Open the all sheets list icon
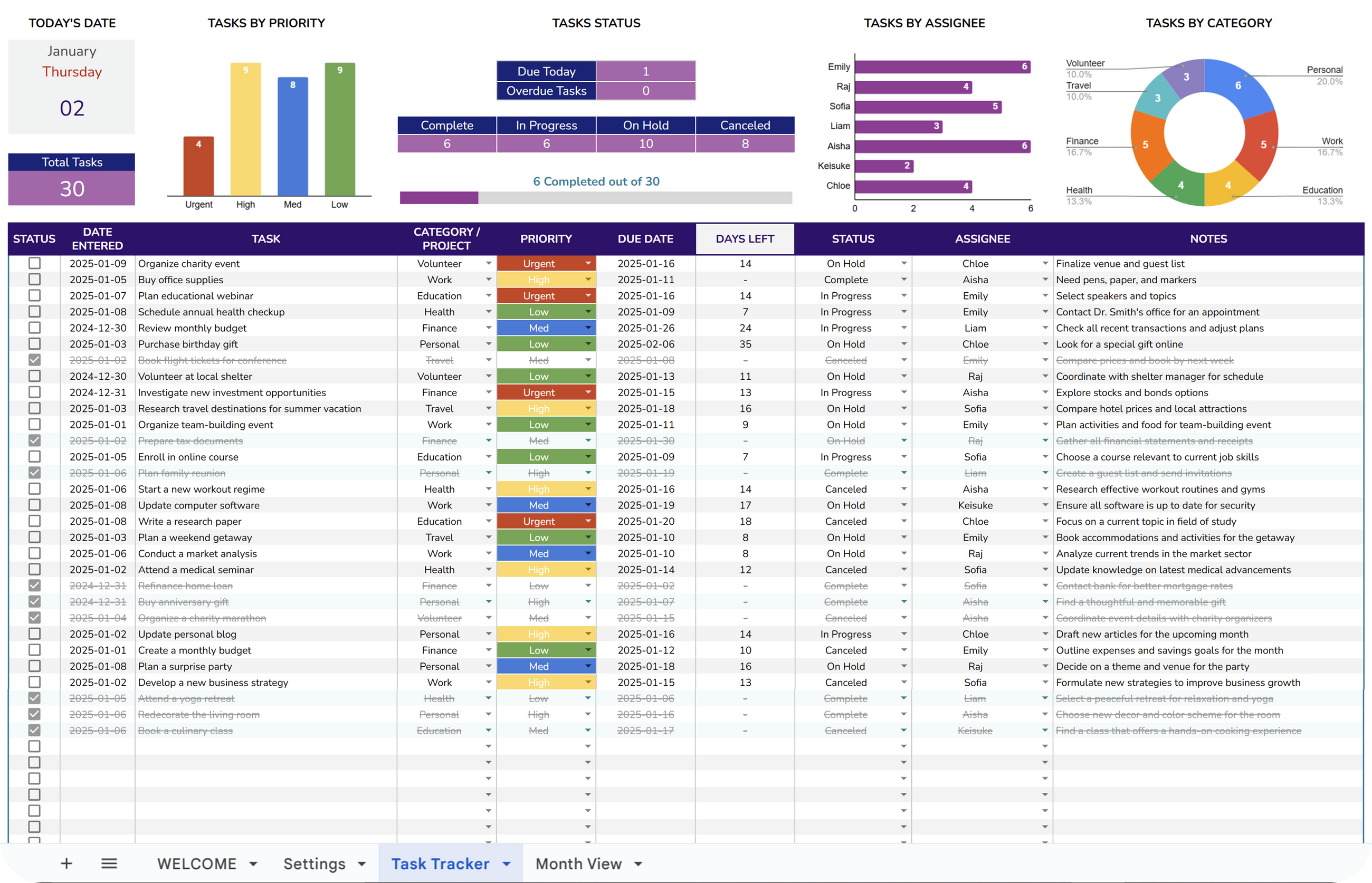Screen dimensions: 1372x883 tap(109, 863)
